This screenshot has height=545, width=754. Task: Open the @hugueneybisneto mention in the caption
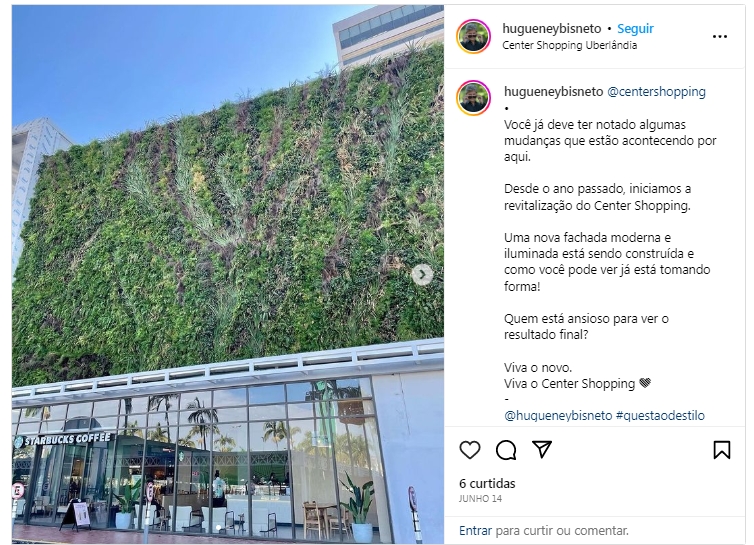point(558,415)
